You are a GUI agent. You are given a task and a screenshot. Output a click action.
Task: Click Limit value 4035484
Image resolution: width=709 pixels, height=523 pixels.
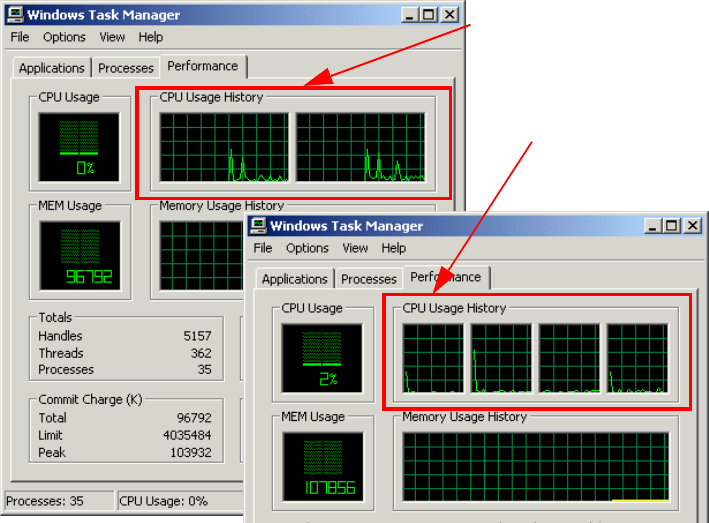187,435
